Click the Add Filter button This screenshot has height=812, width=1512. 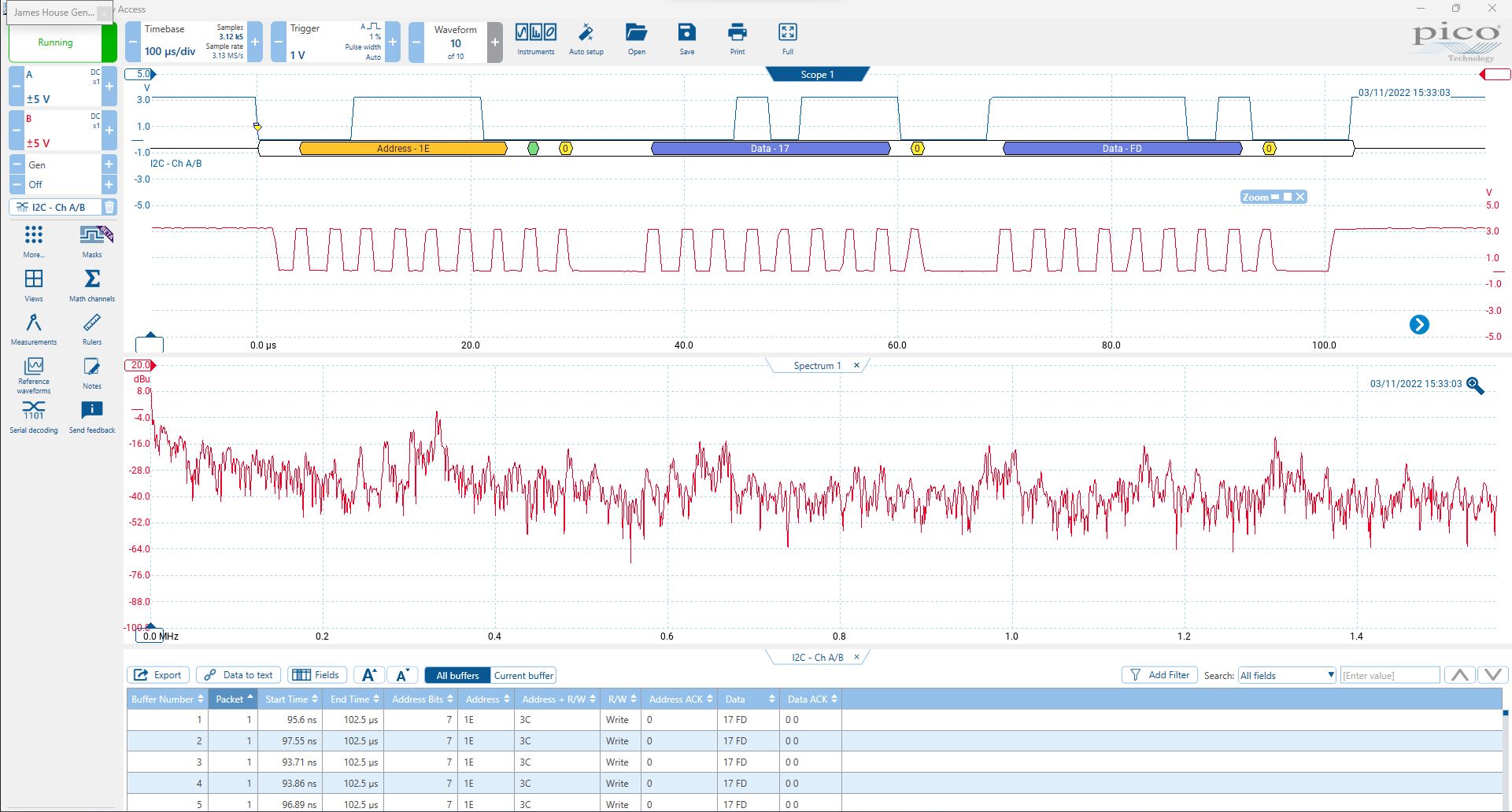(x=1159, y=675)
